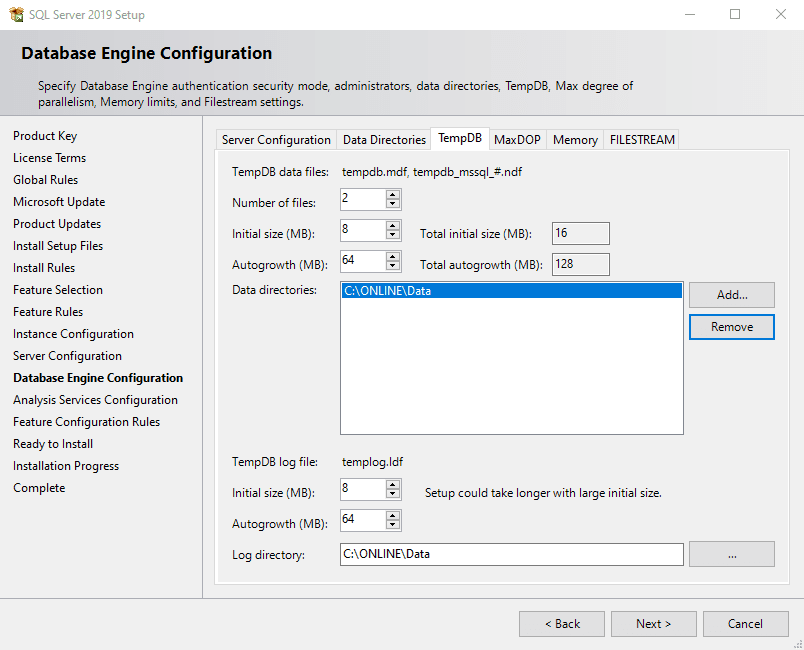Open the Server Configuration tab
This screenshot has height=650, width=804.
pyautogui.click(x=276, y=140)
